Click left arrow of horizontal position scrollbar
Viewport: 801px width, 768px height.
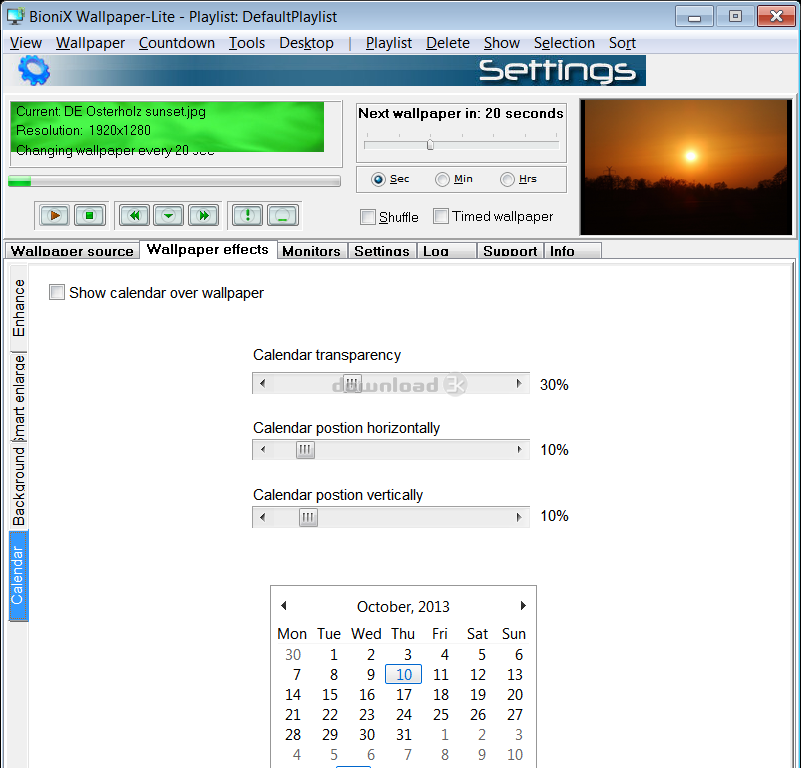pyautogui.click(x=263, y=450)
